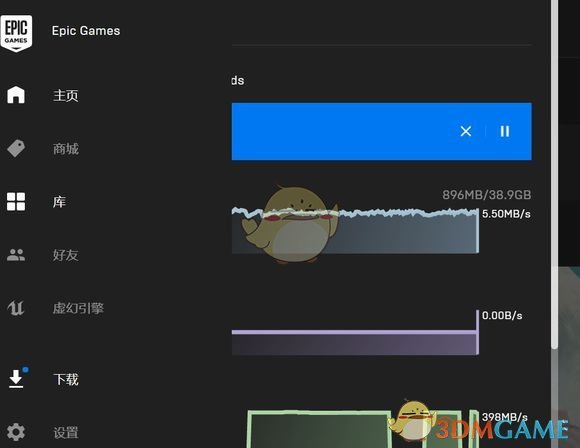Viewport: 580px width, 448px height.
Task: Click the Epic Games title text
Action: pos(86,31)
